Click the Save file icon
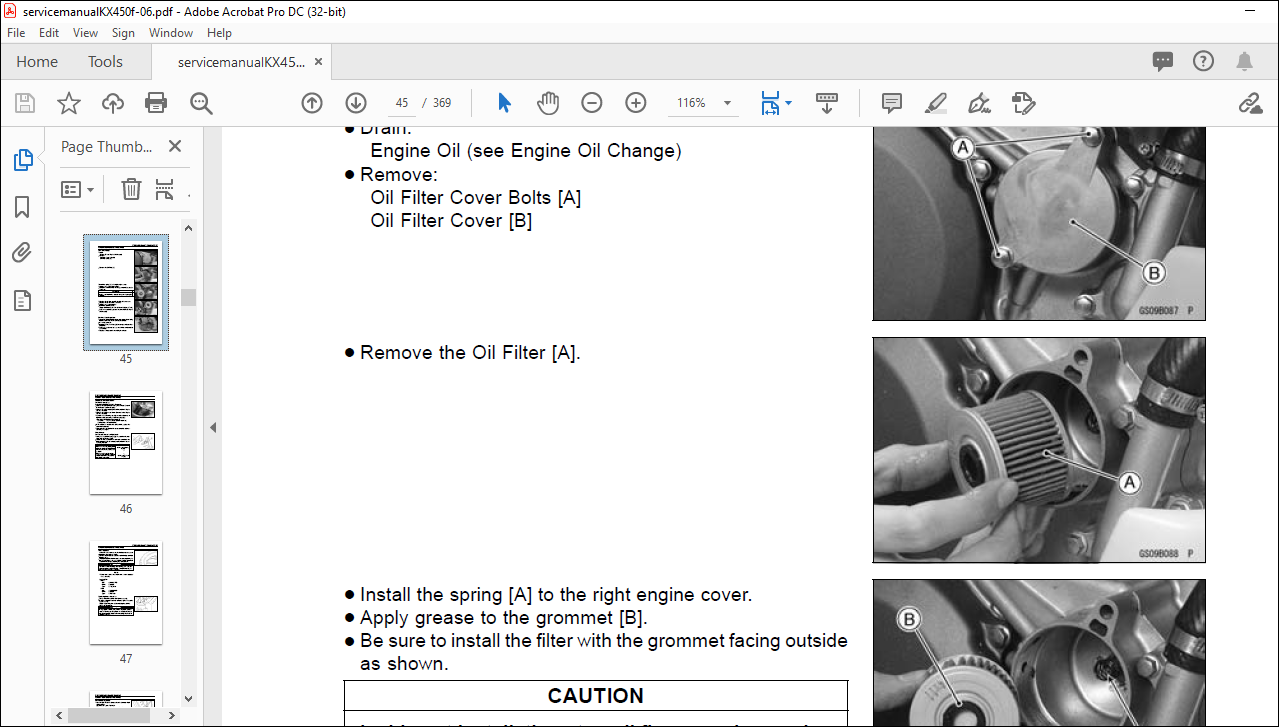 pos(25,103)
